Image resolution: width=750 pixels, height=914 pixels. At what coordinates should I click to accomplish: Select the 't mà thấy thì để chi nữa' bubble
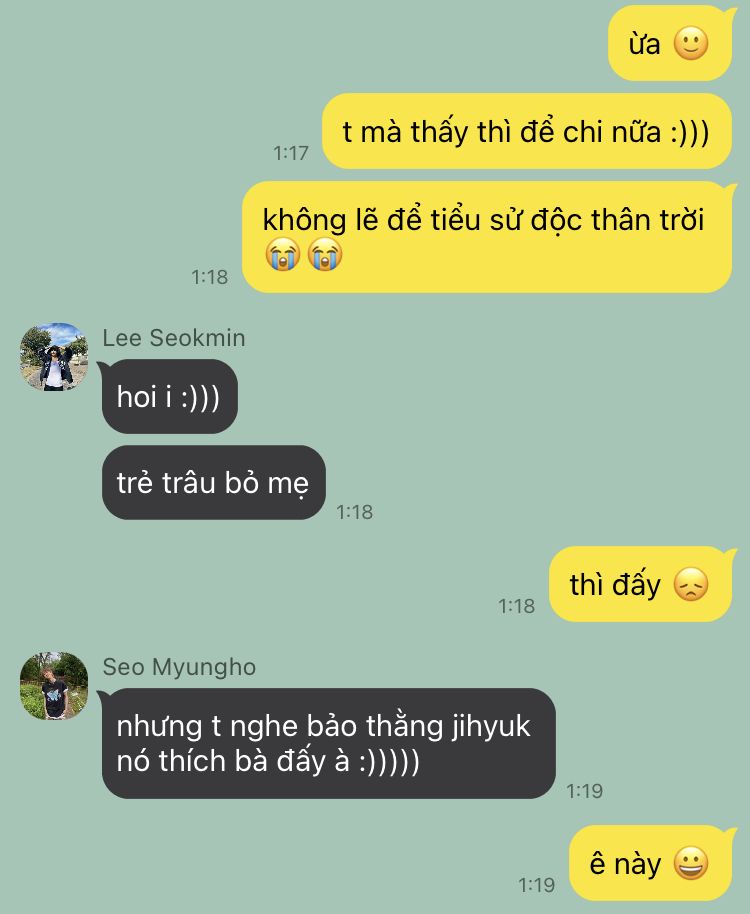point(527,131)
